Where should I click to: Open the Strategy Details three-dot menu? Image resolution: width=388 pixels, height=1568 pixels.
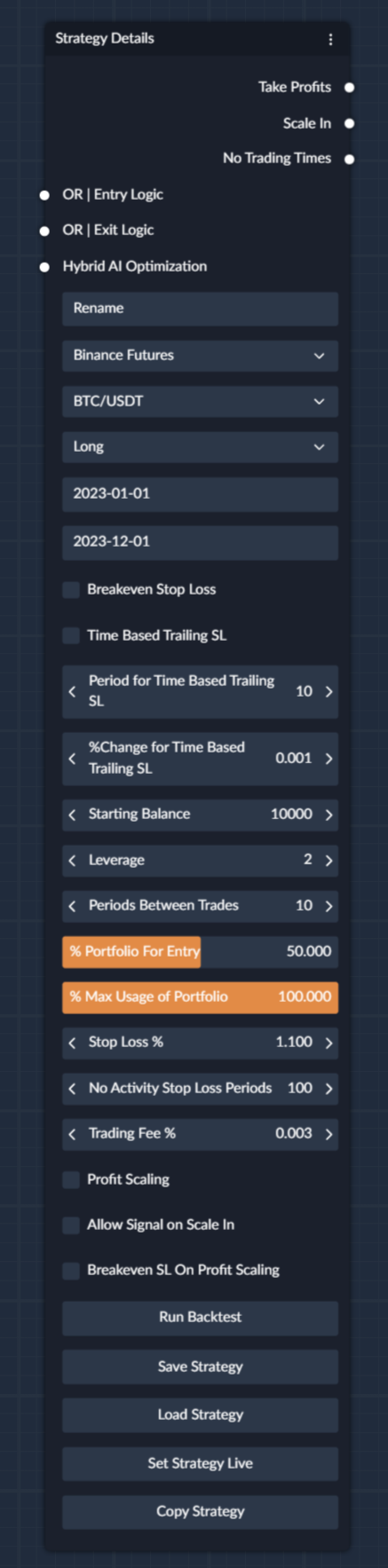[x=330, y=39]
